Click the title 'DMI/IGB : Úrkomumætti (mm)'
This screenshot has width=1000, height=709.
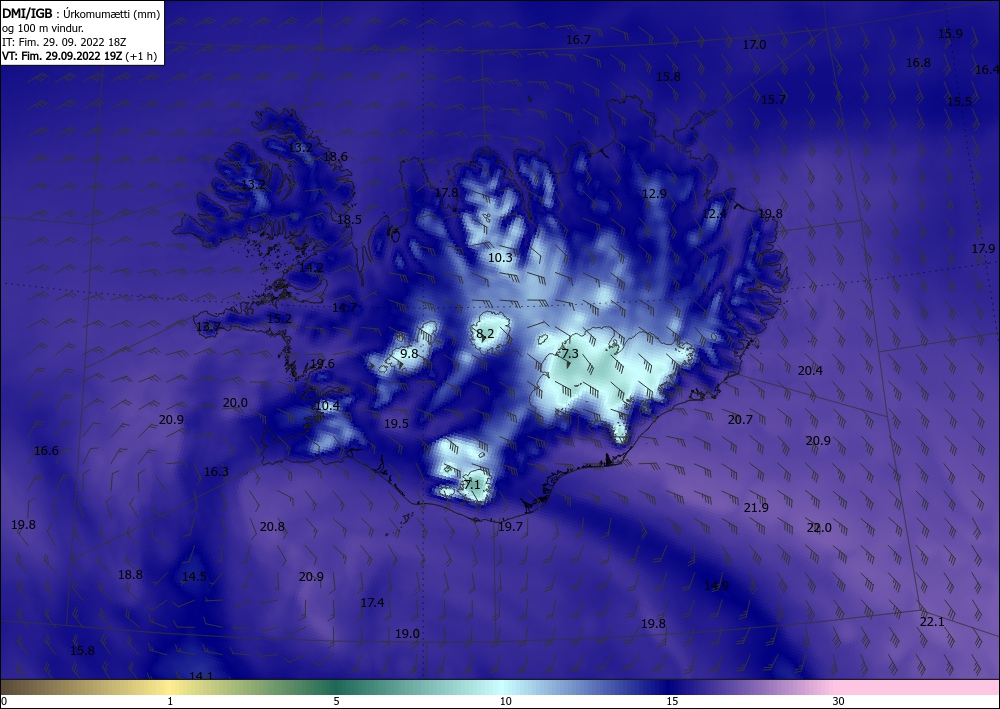pyautogui.click(x=81, y=13)
